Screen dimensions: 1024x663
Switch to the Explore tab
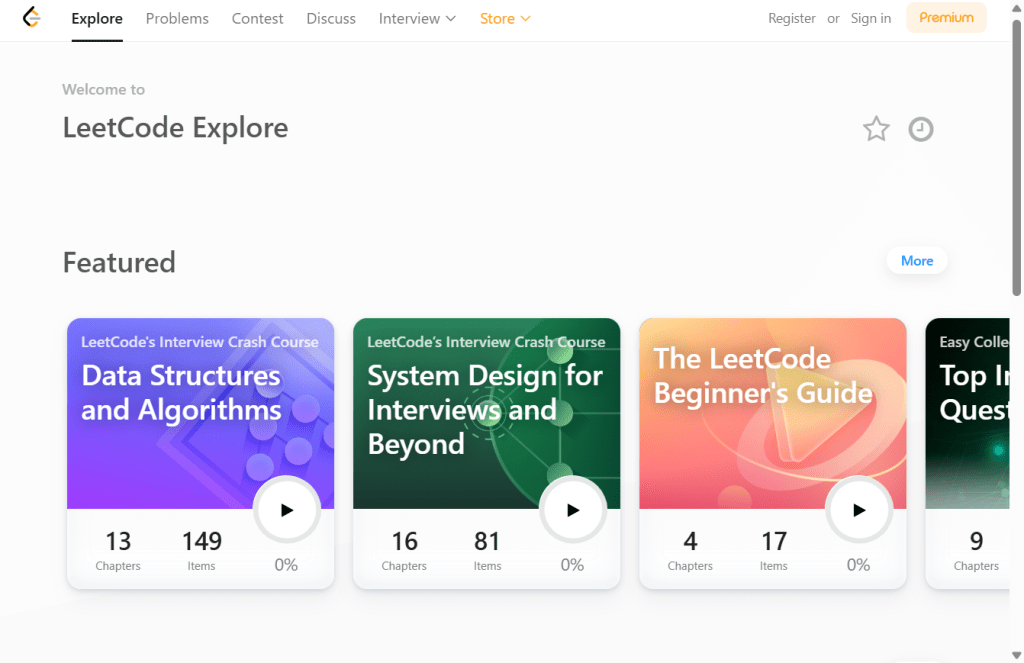pyautogui.click(x=97, y=18)
